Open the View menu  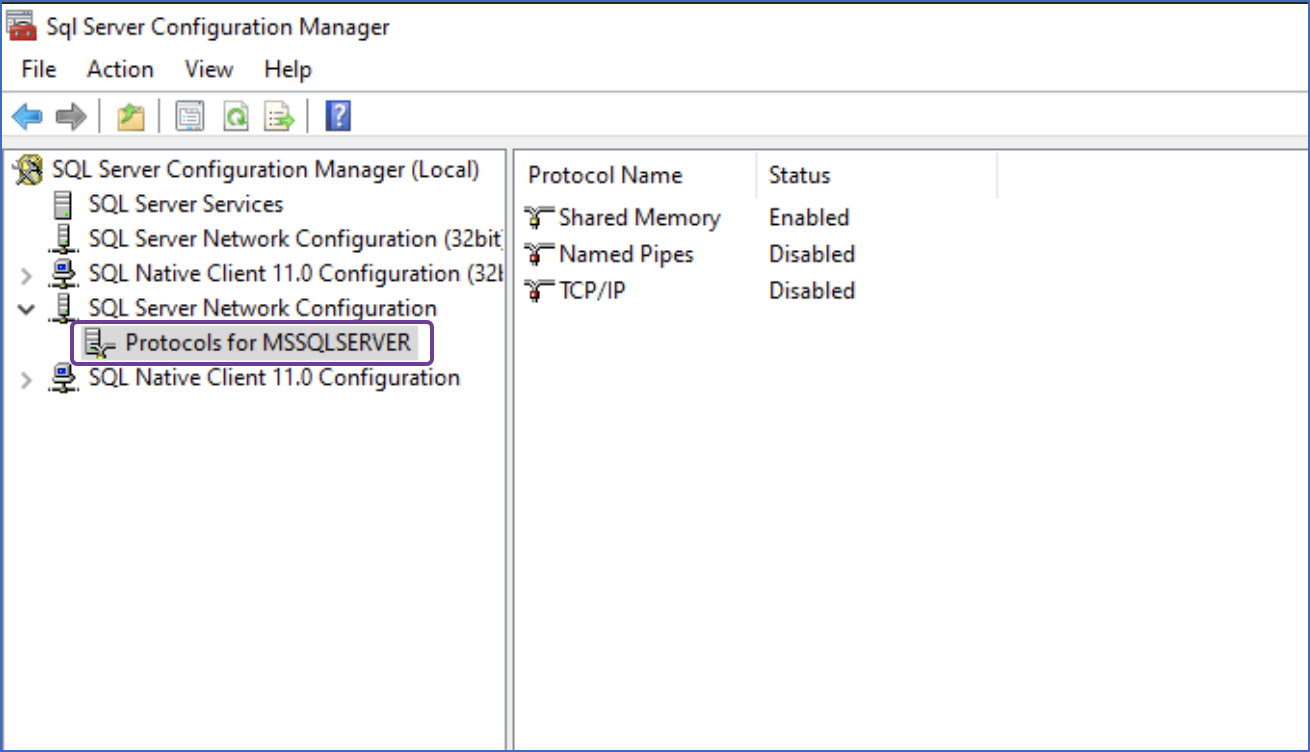click(x=209, y=69)
